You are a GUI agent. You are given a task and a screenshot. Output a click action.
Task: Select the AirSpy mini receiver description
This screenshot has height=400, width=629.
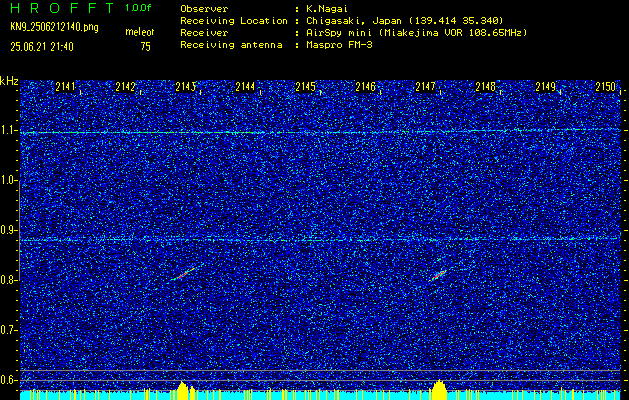[x=416, y=33]
